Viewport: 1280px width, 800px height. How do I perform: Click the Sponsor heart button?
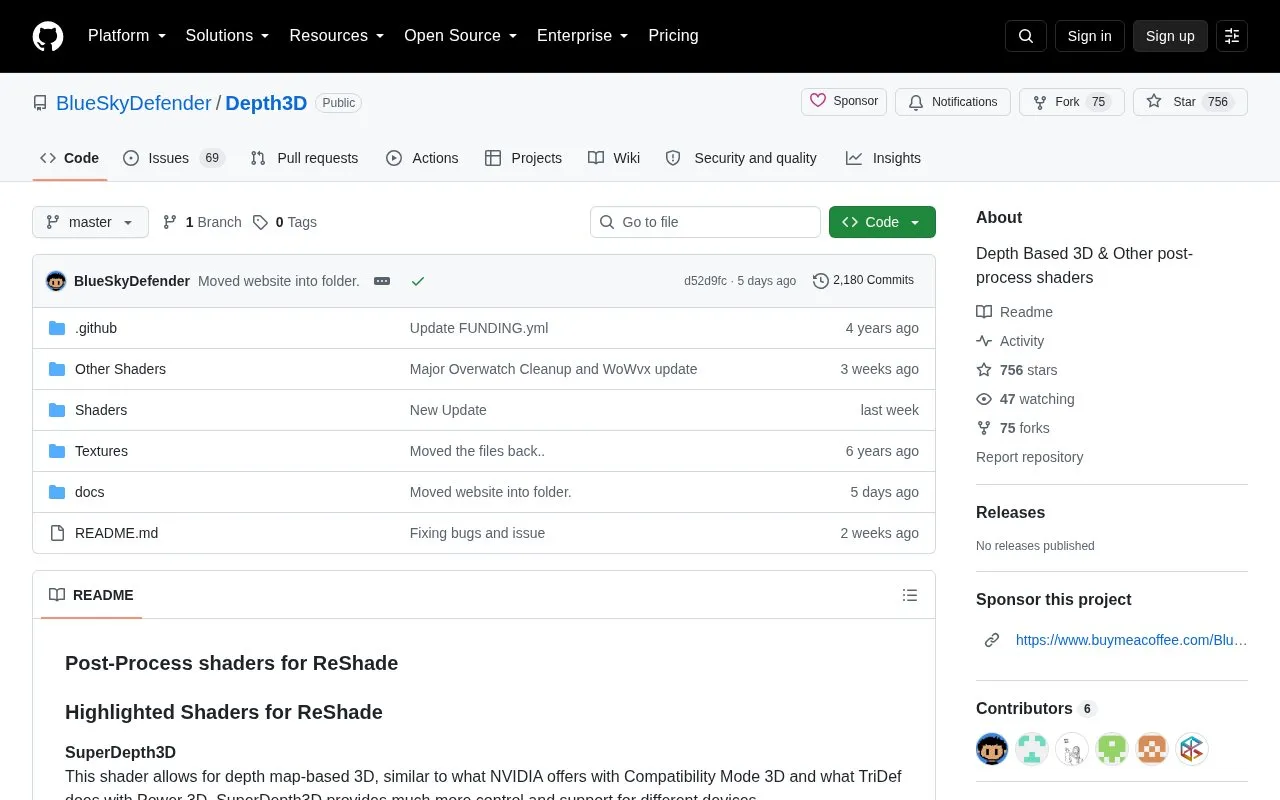(x=844, y=102)
